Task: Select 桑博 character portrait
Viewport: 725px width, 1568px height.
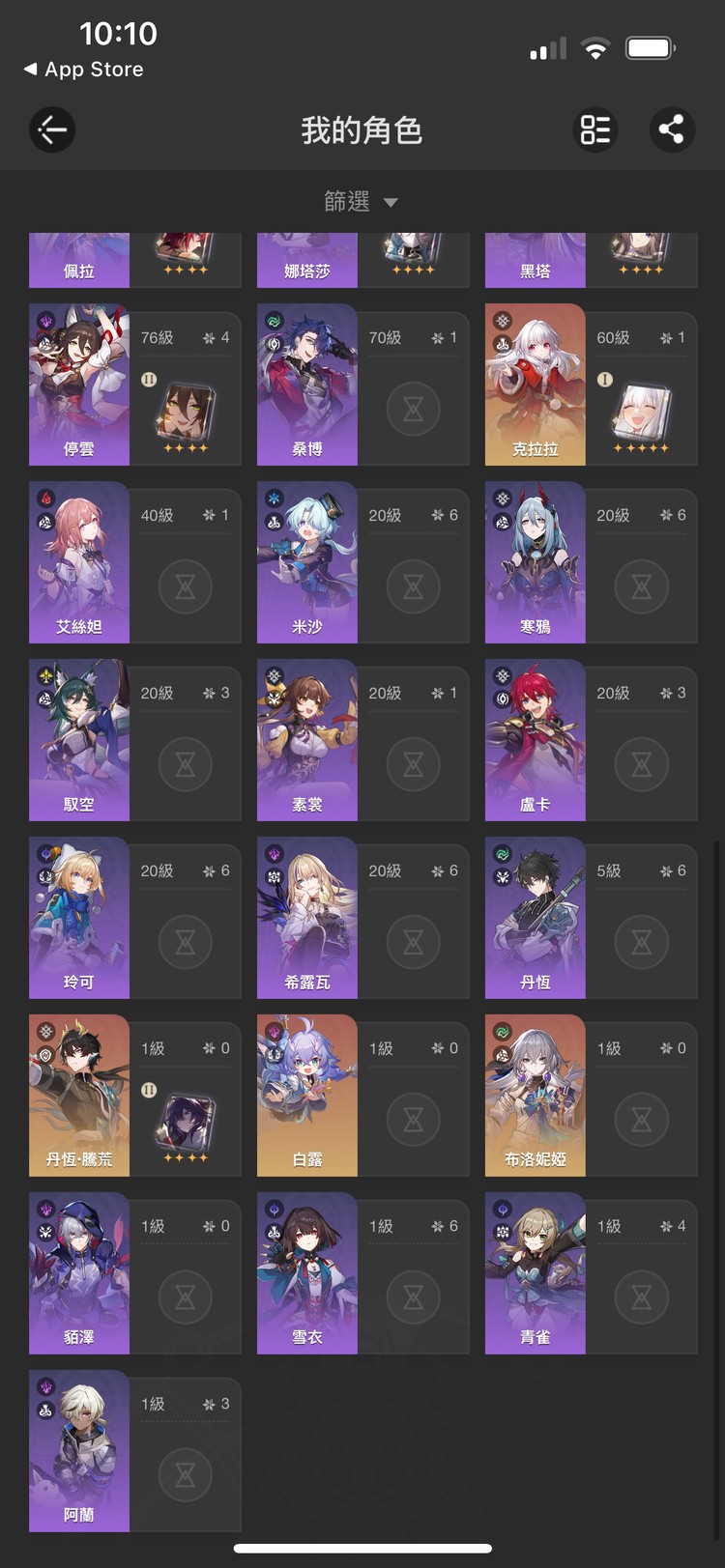Action: coord(307,385)
